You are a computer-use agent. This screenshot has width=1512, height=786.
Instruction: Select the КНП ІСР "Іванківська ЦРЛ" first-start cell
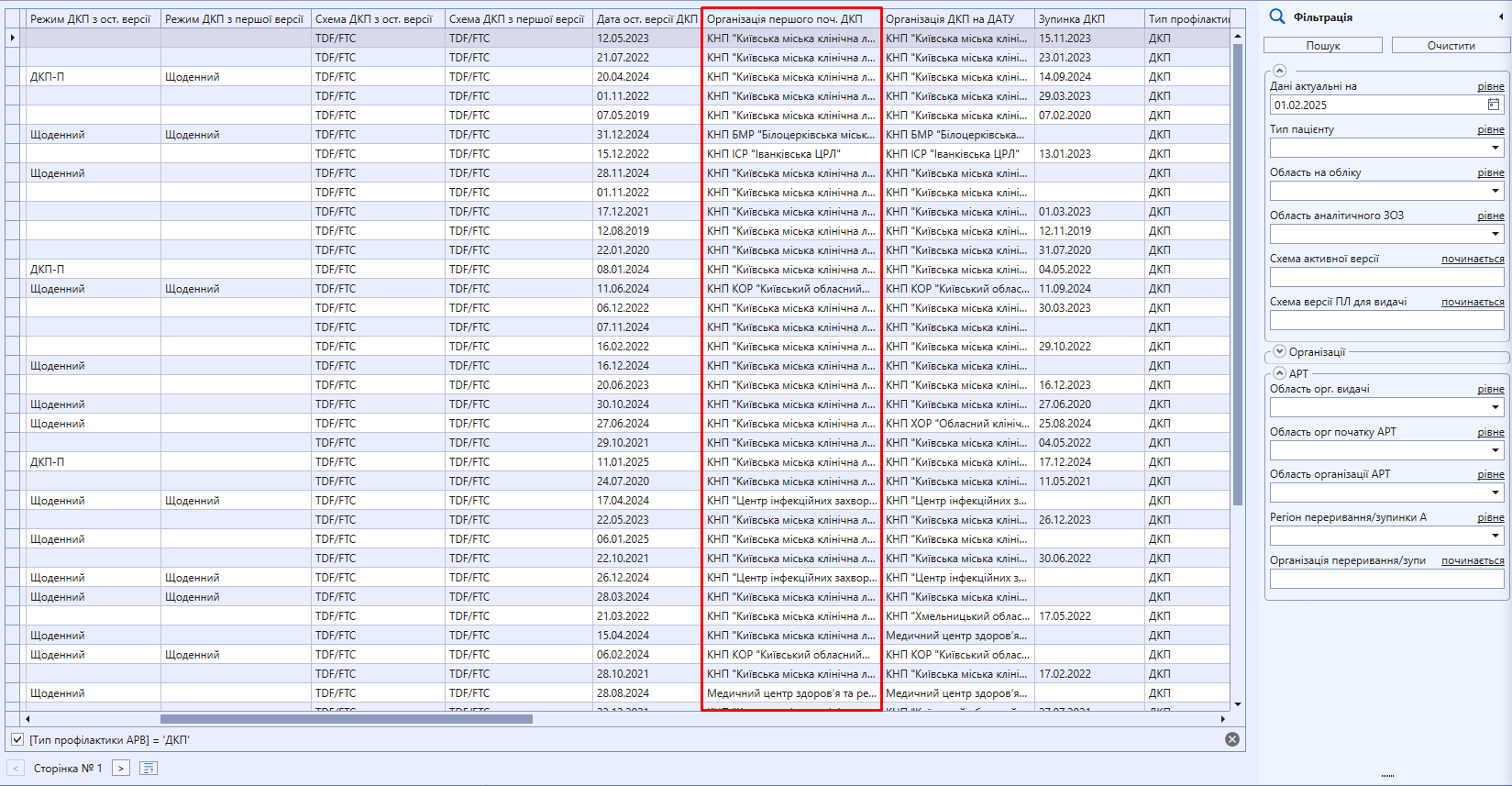[x=791, y=154]
